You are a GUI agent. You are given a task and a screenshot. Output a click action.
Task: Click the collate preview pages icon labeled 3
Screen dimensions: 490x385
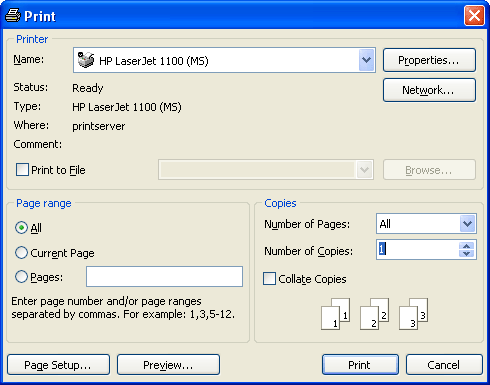click(x=413, y=314)
